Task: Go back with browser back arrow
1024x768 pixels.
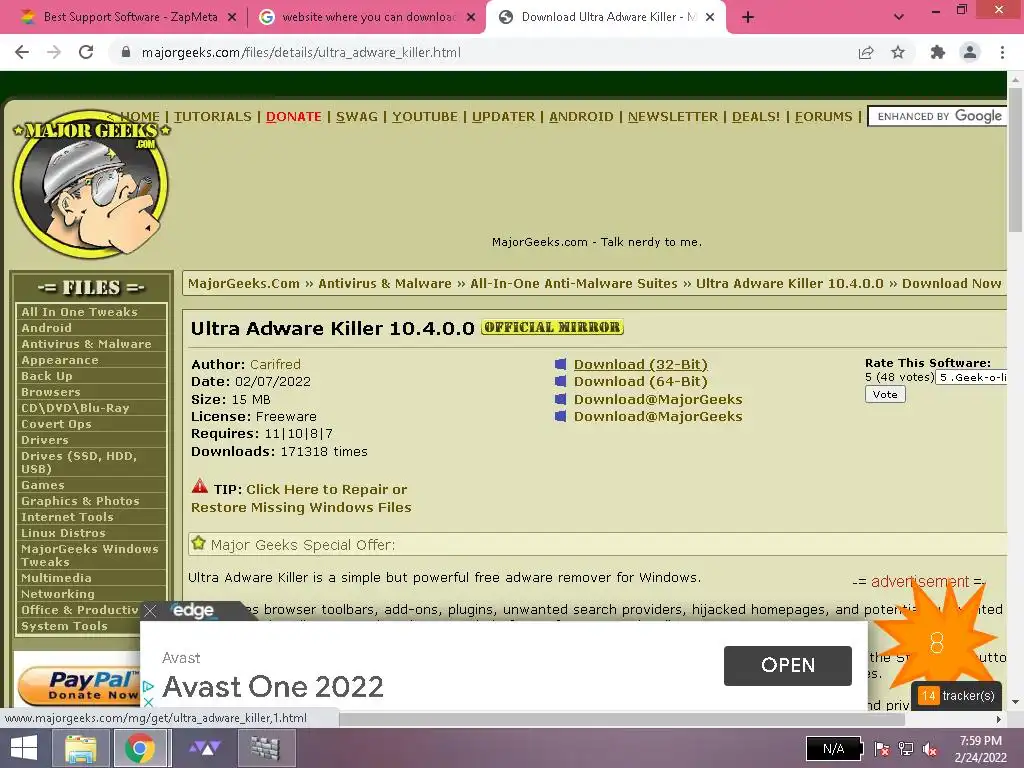Action: tap(22, 52)
